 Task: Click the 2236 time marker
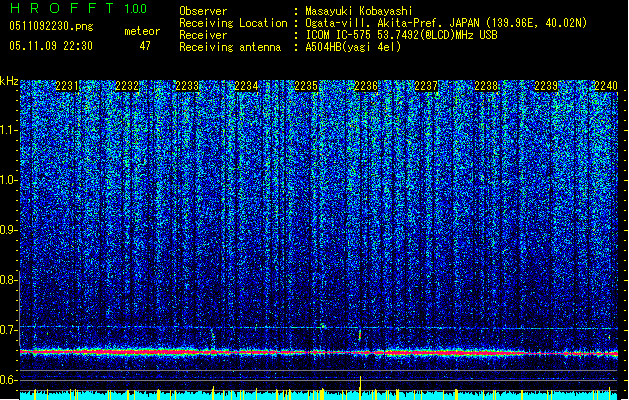(366, 86)
